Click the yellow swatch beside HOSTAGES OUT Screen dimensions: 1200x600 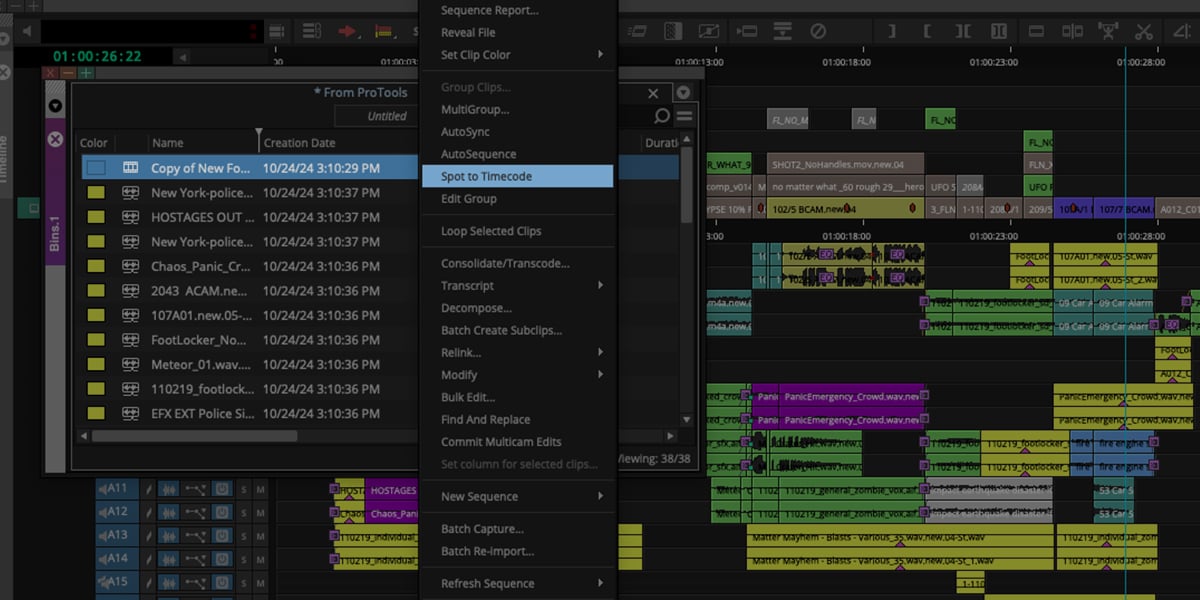(95, 217)
